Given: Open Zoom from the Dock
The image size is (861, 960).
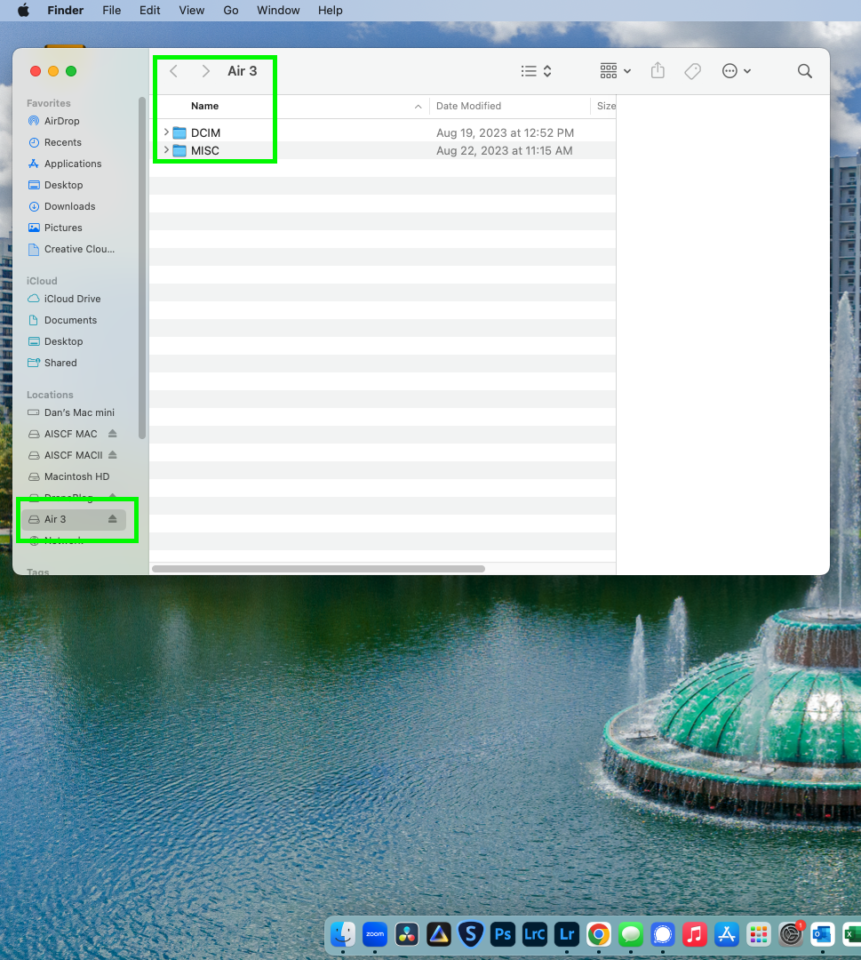Looking at the screenshot, I should pos(375,935).
